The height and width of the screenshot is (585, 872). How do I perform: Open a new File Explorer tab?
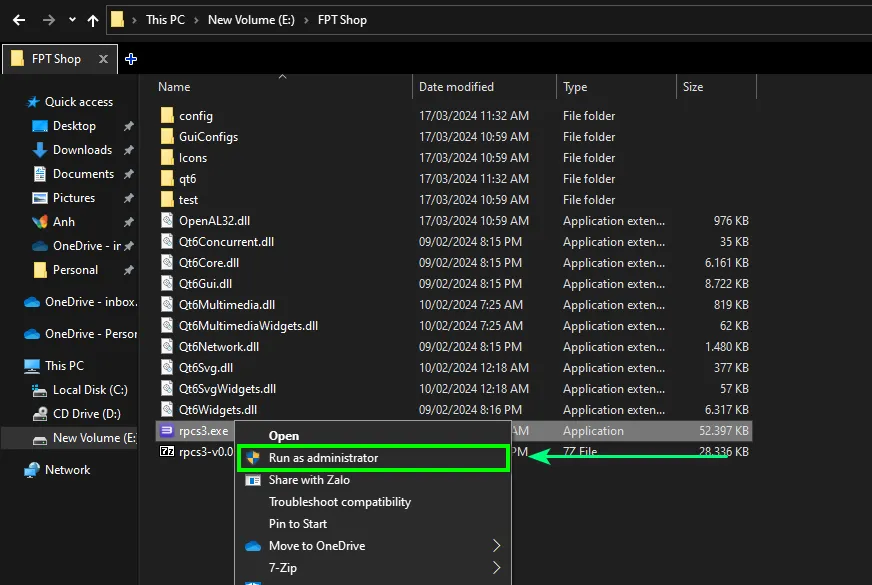[x=130, y=59]
